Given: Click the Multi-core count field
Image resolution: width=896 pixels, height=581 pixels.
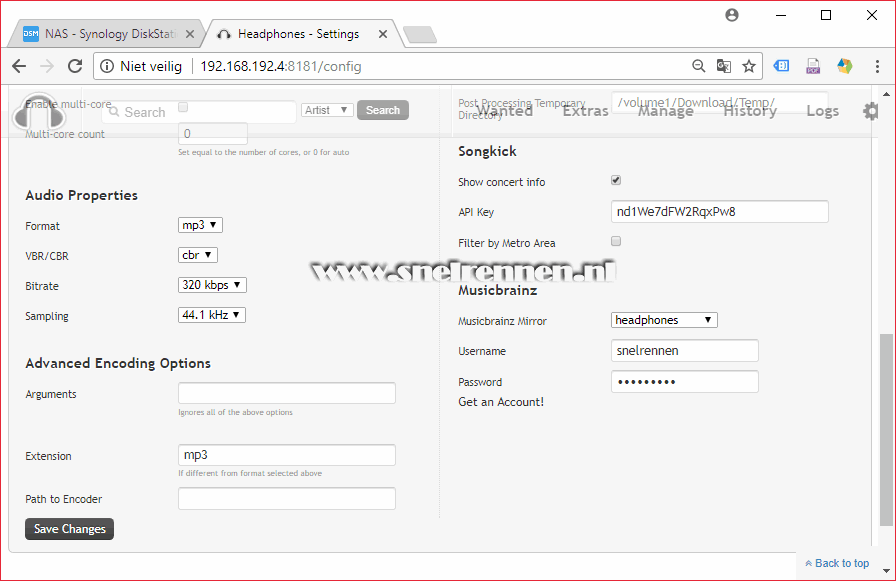Looking at the screenshot, I should click(213, 134).
